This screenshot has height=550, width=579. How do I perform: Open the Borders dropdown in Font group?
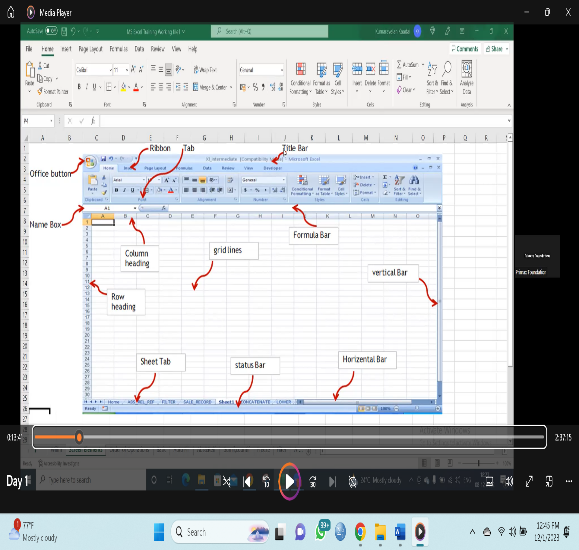click(114, 87)
